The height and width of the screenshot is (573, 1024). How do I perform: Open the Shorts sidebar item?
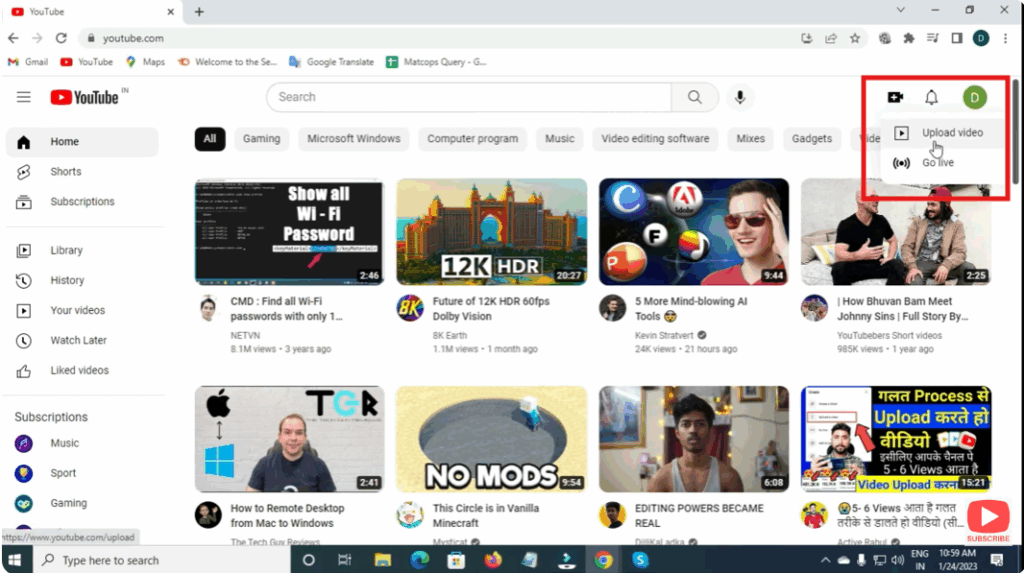(65, 172)
